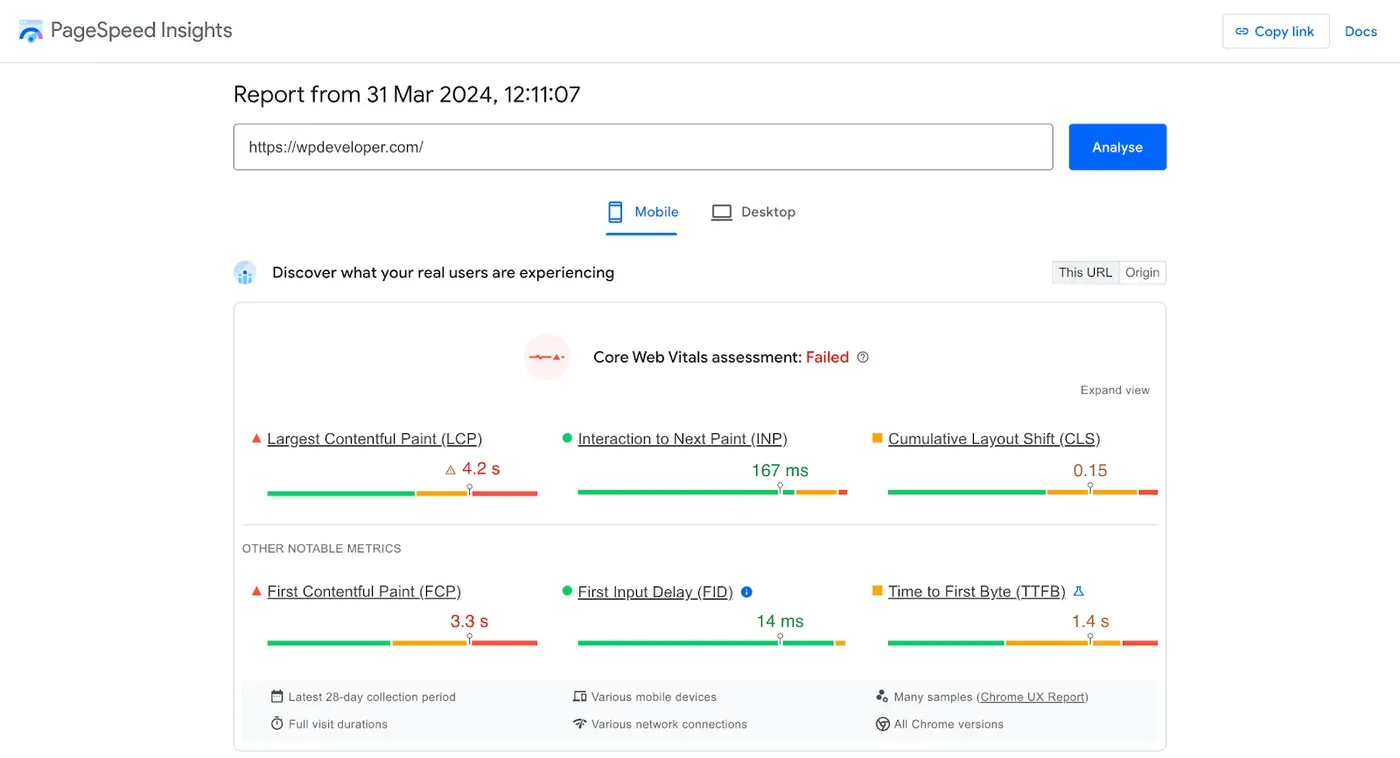Click Discover what your real users are experiencing

coord(443,273)
